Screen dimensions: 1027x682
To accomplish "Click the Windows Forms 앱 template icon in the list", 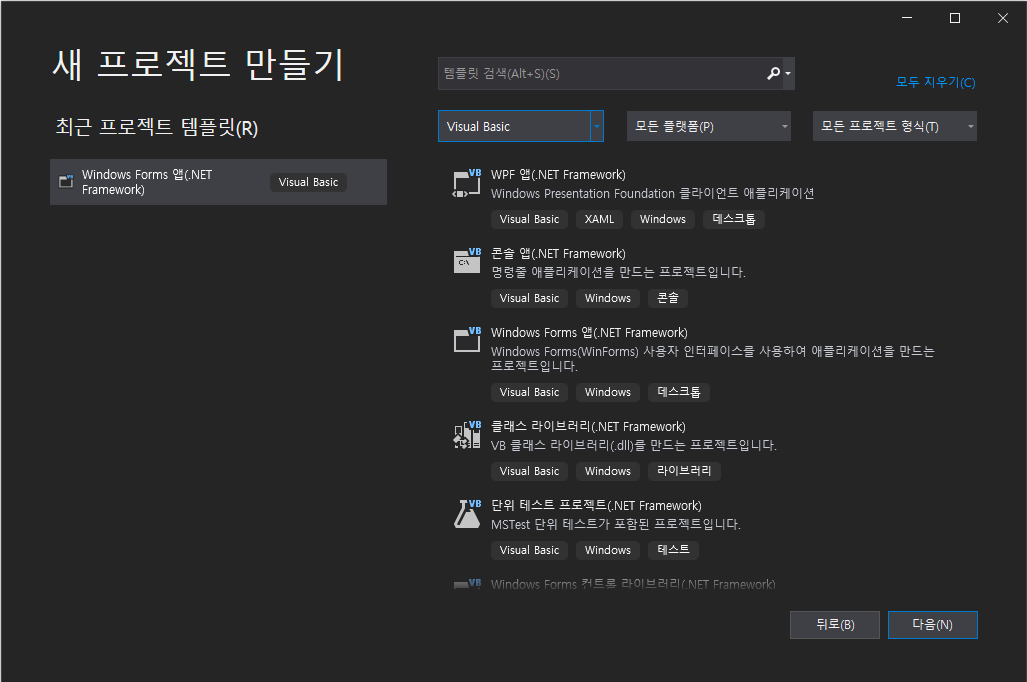I will [467, 340].
